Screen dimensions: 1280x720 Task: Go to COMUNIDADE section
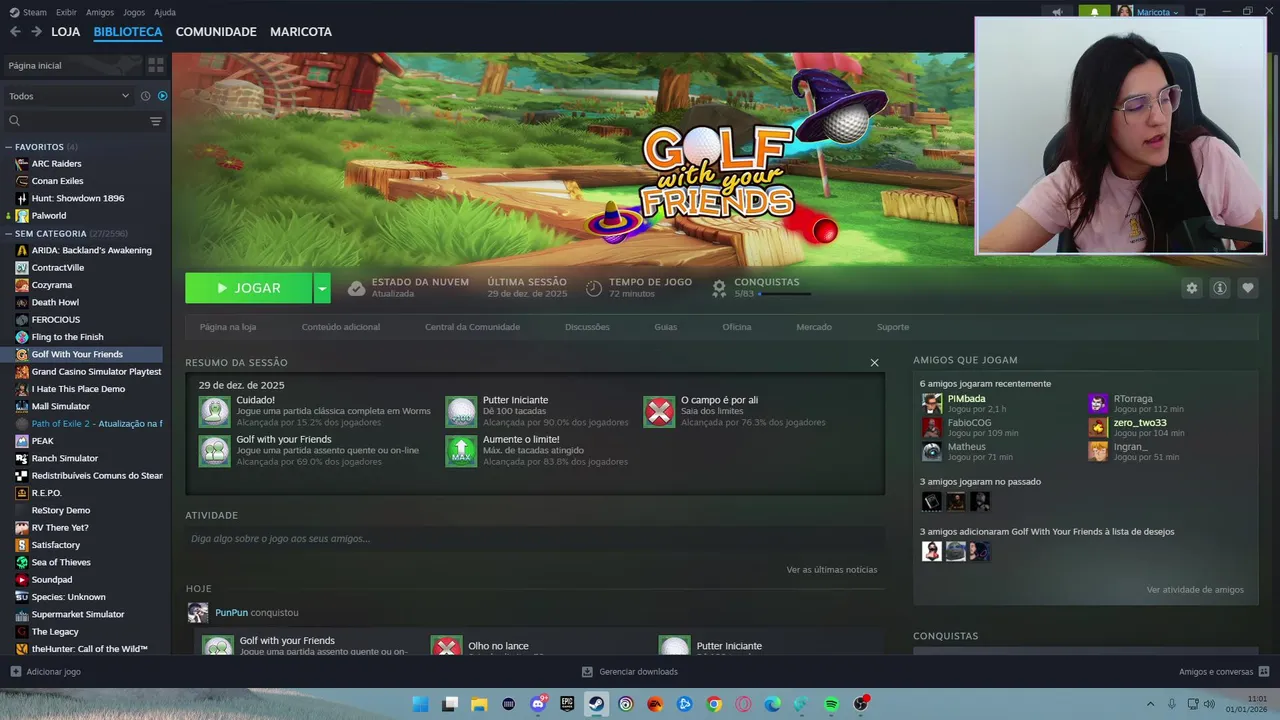(216, 32)
